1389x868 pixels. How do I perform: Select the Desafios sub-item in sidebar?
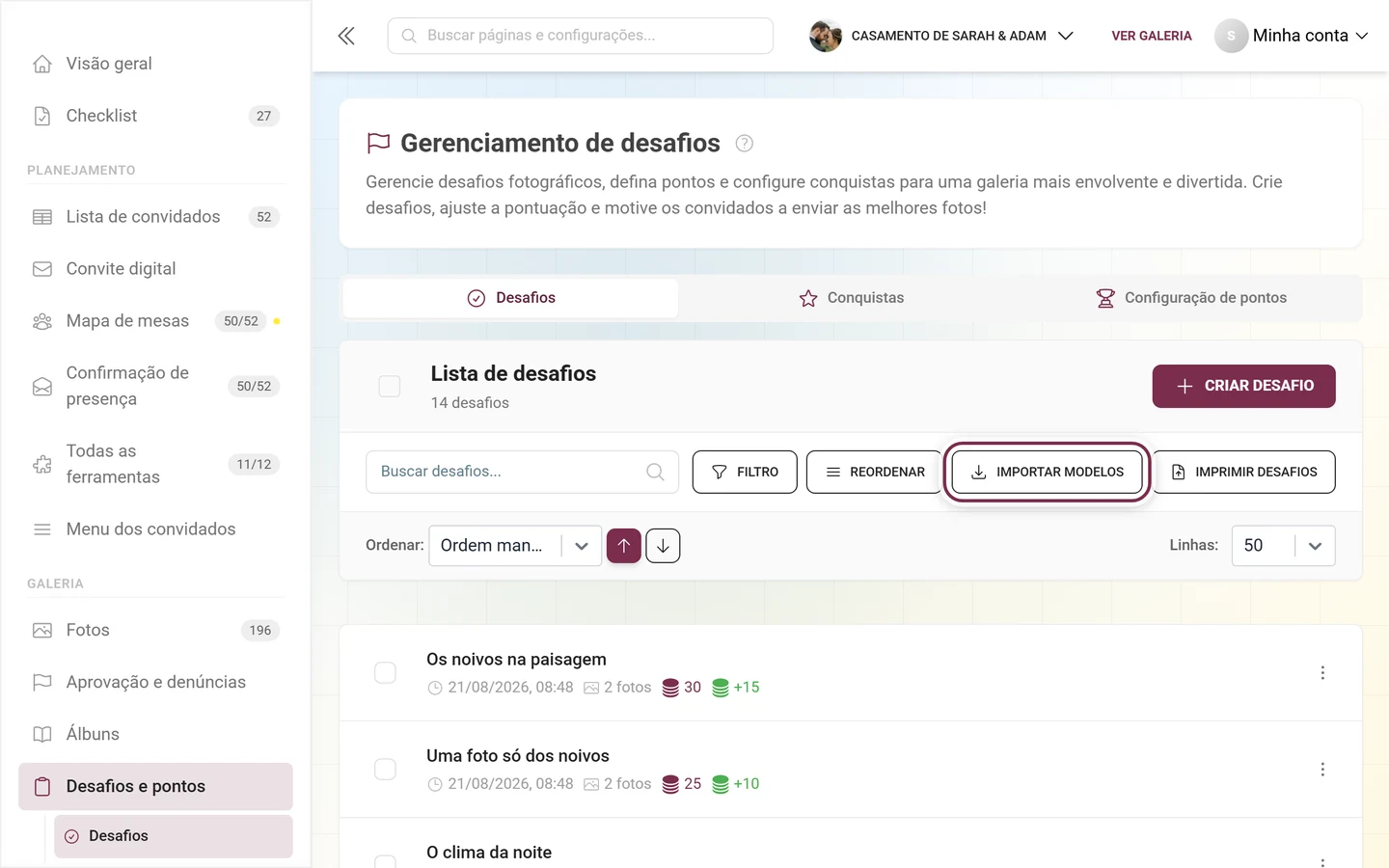(x=174, y=836)
